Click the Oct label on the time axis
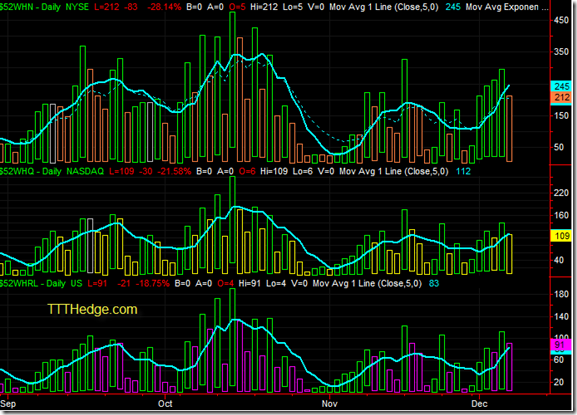 tap(165, 404)
